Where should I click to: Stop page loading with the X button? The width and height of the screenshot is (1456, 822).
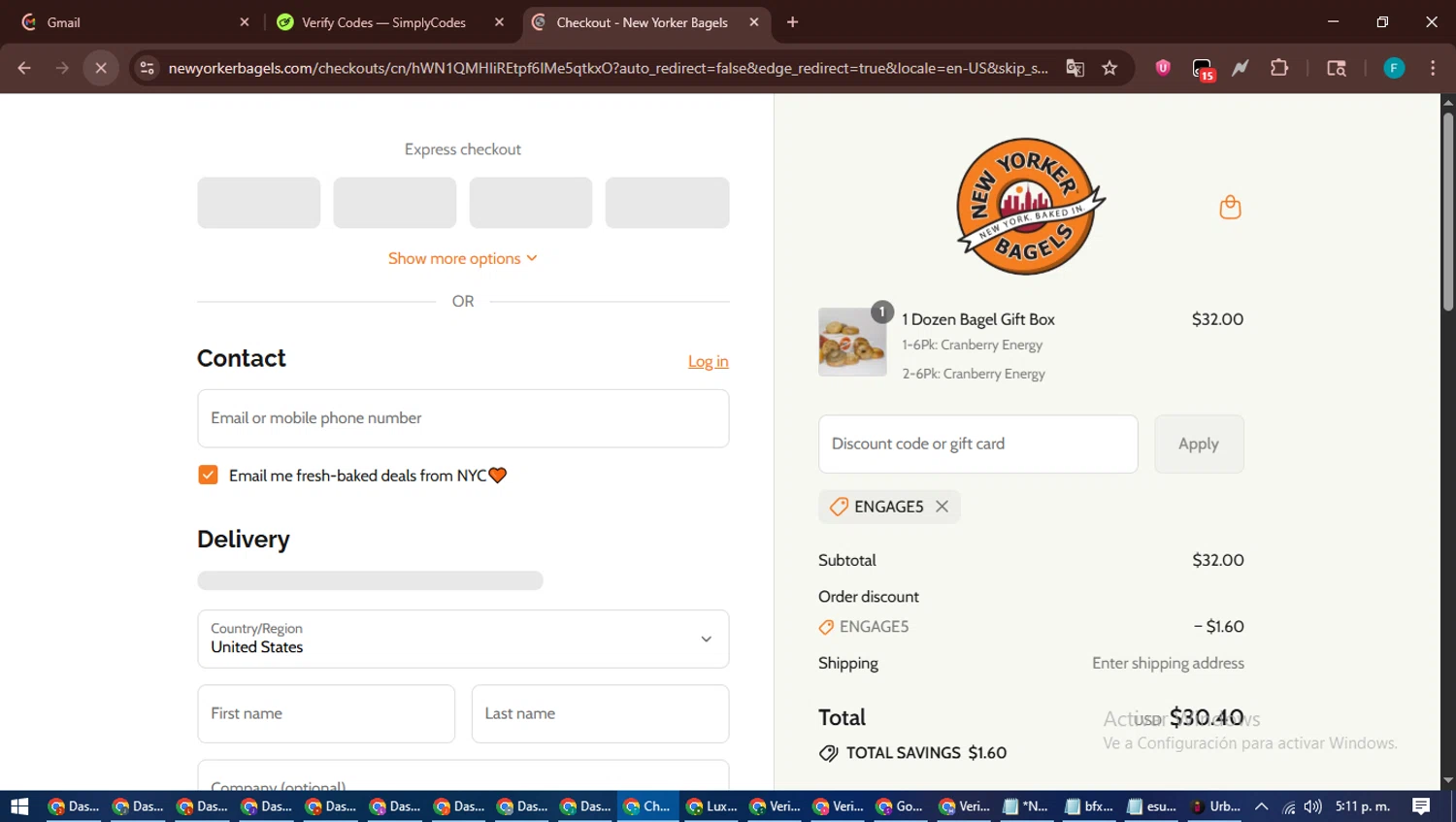(101, 68)
